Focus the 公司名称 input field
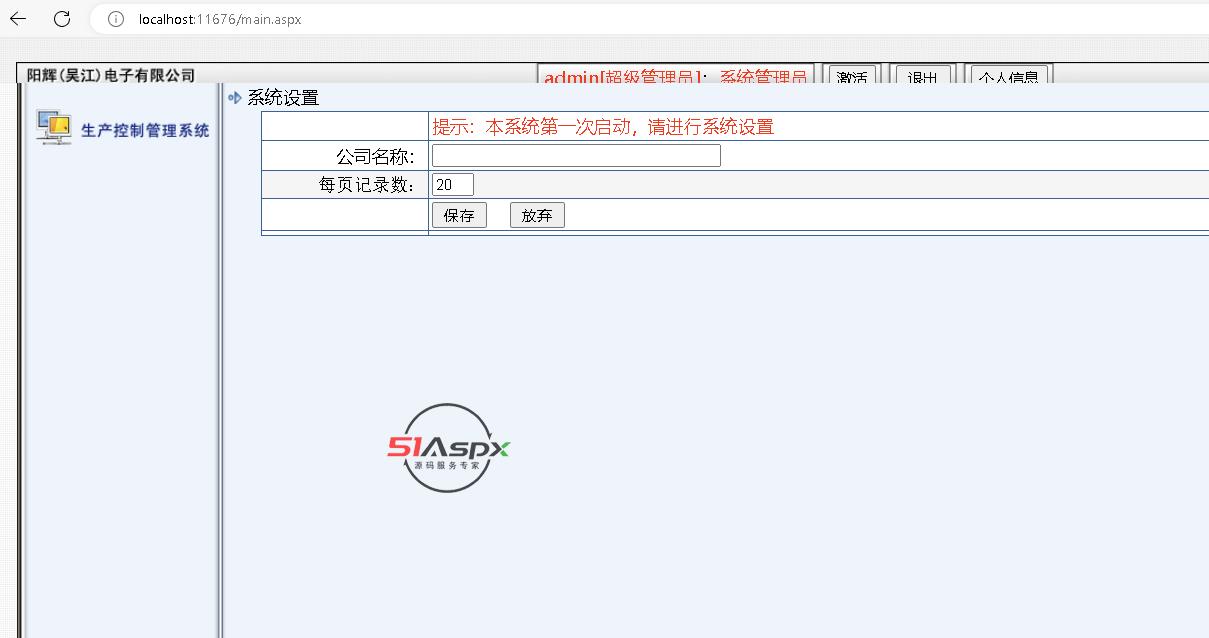 tap(576, 156)
